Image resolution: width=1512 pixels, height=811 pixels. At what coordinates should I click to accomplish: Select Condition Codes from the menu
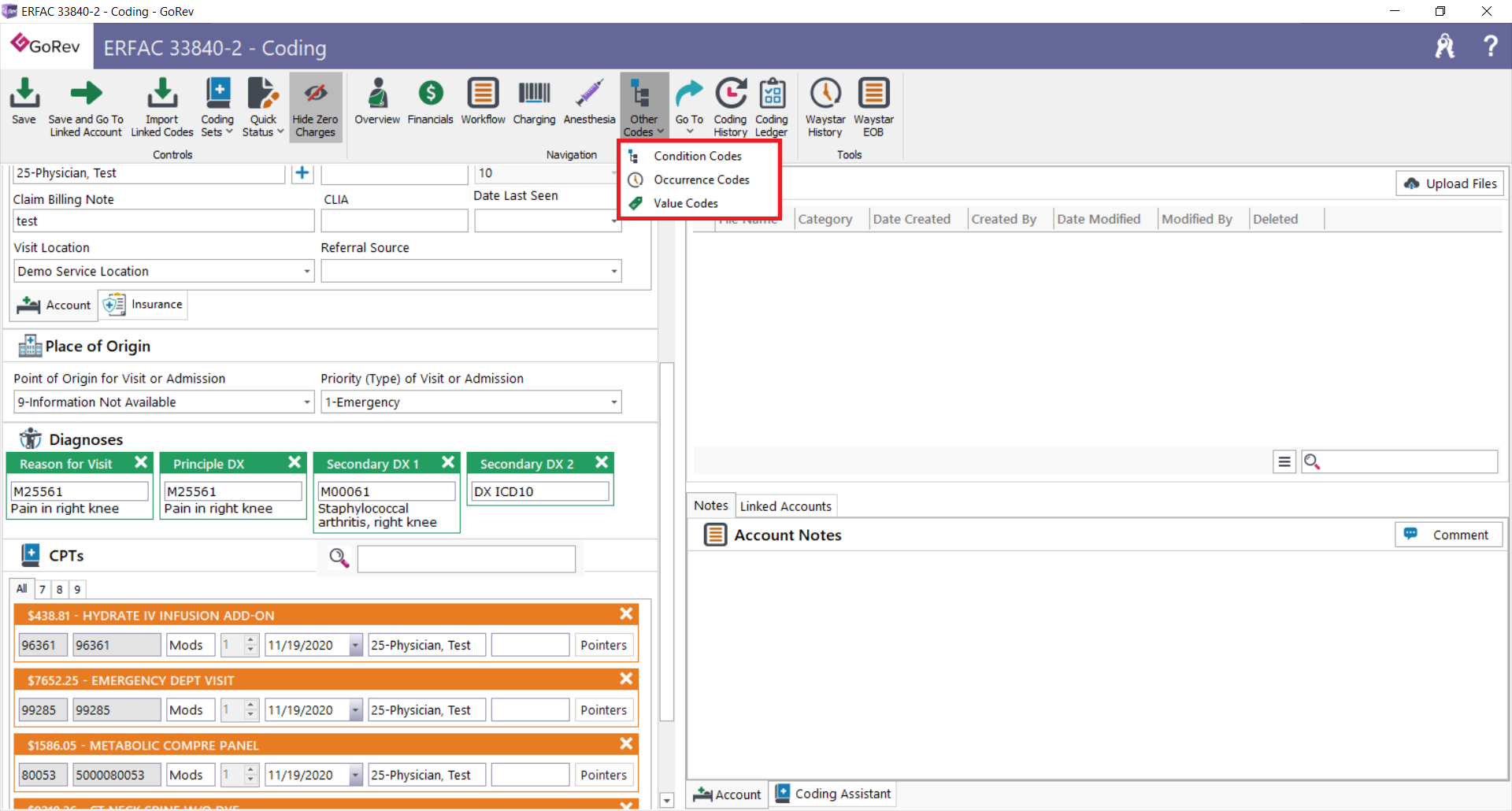(x=698, y=156)
